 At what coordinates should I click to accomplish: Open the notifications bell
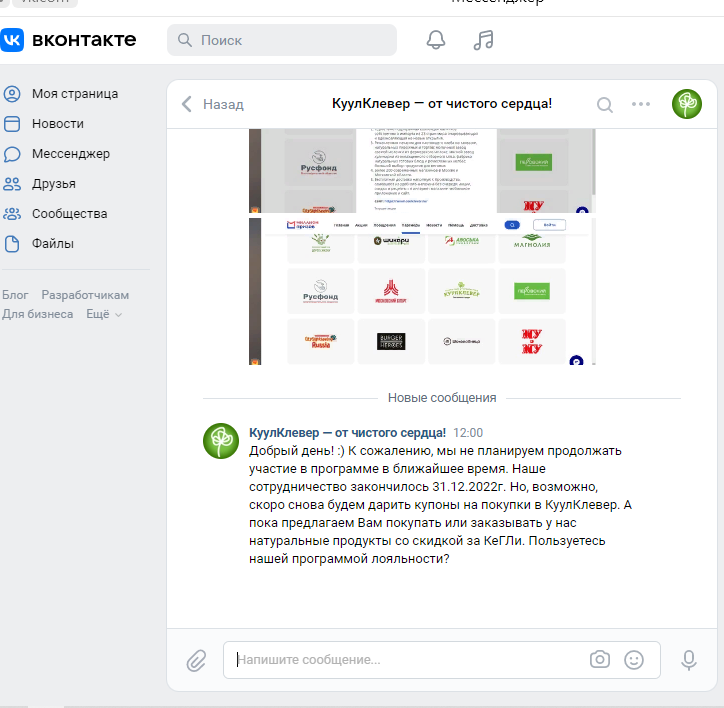[x=435, y=40]
